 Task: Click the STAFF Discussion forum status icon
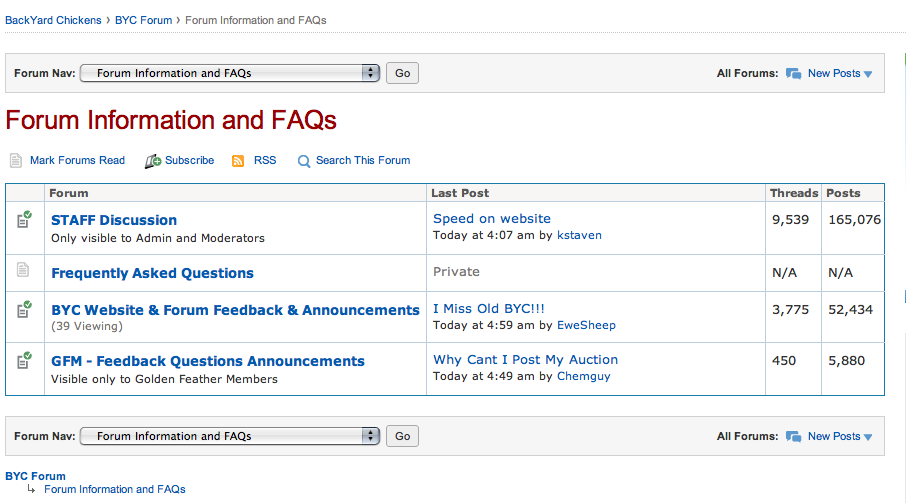click(24, 219)
